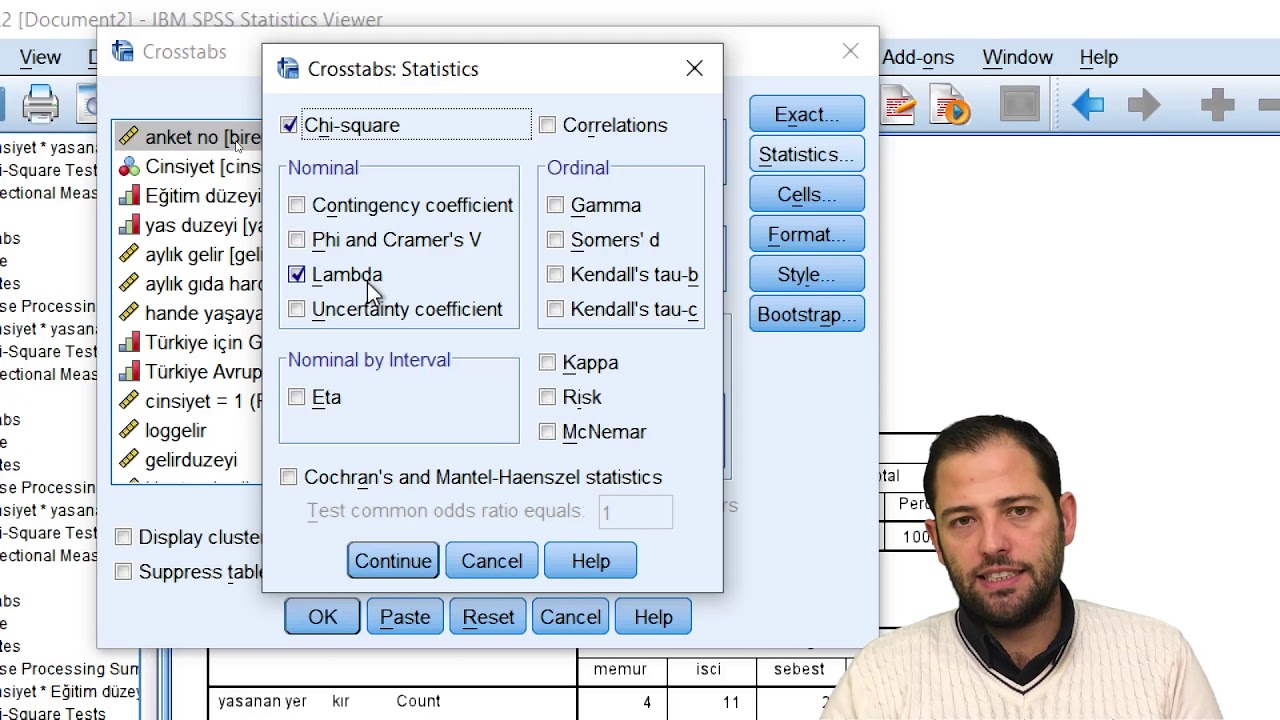Check the Gamma ordinal option
The width and height of the screenshot is (1280, 720).
coord(555,205)
